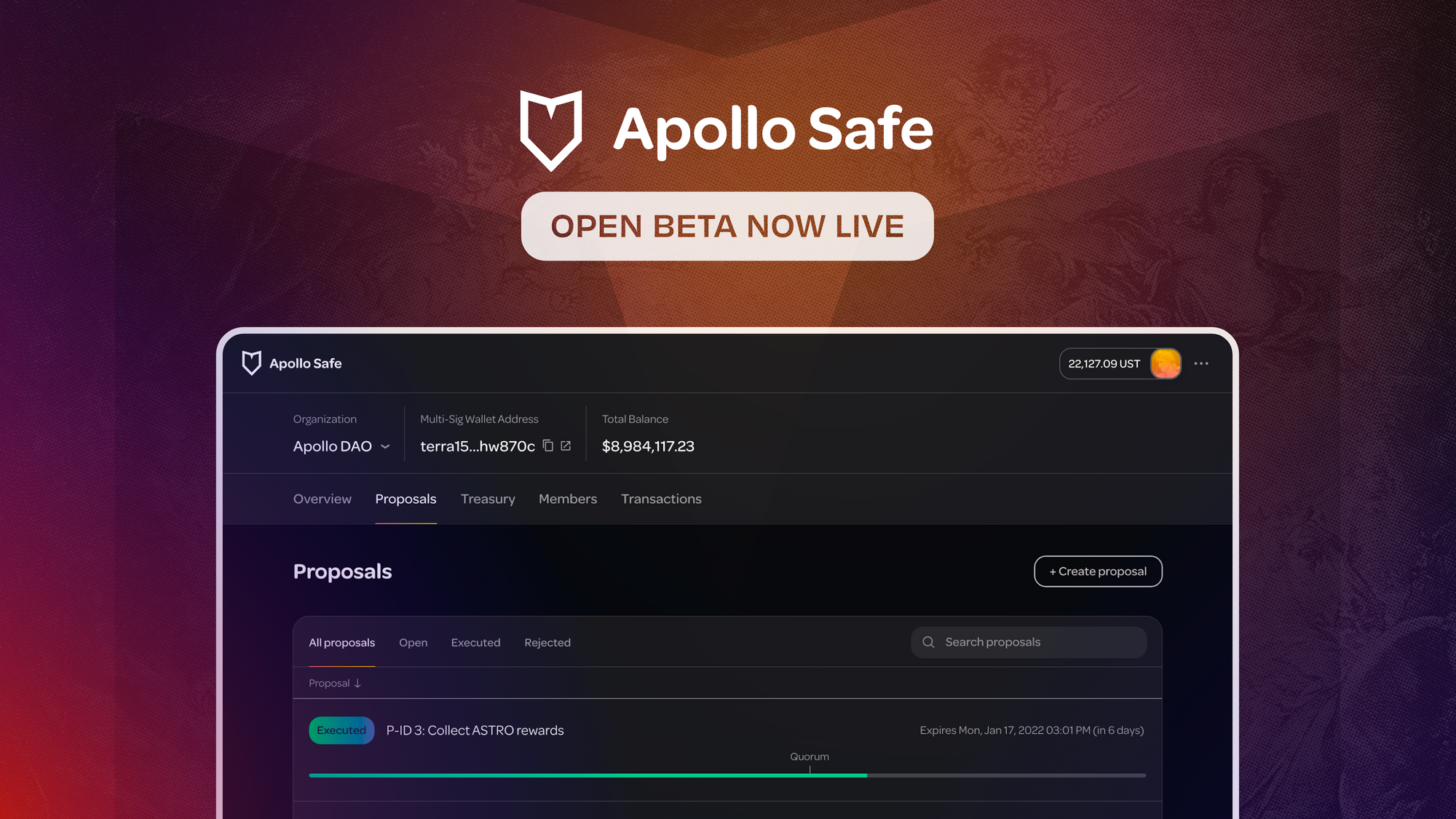Viewport: 1456px width, 819px height.
Task: Click the wallet avatar/profile icon top right
Action: point(1165,363)
